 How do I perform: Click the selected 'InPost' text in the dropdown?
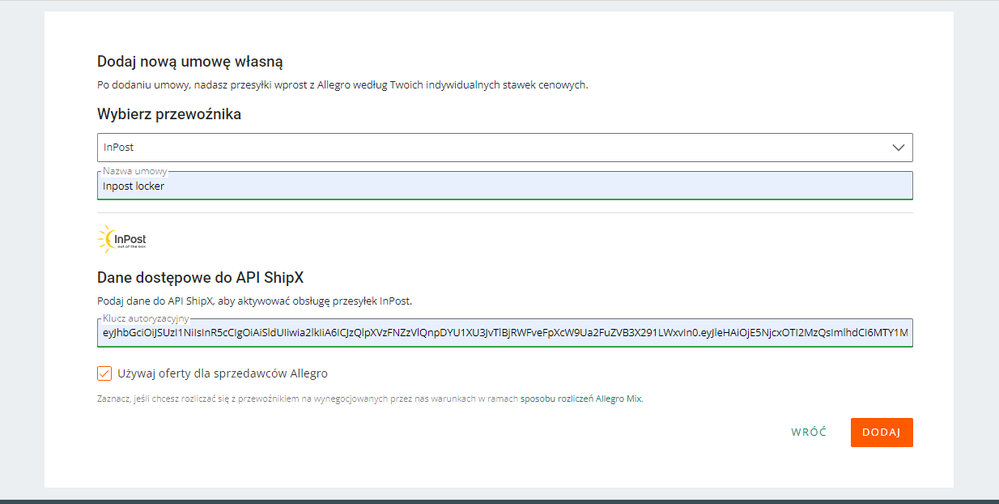(x=119, y=147)
